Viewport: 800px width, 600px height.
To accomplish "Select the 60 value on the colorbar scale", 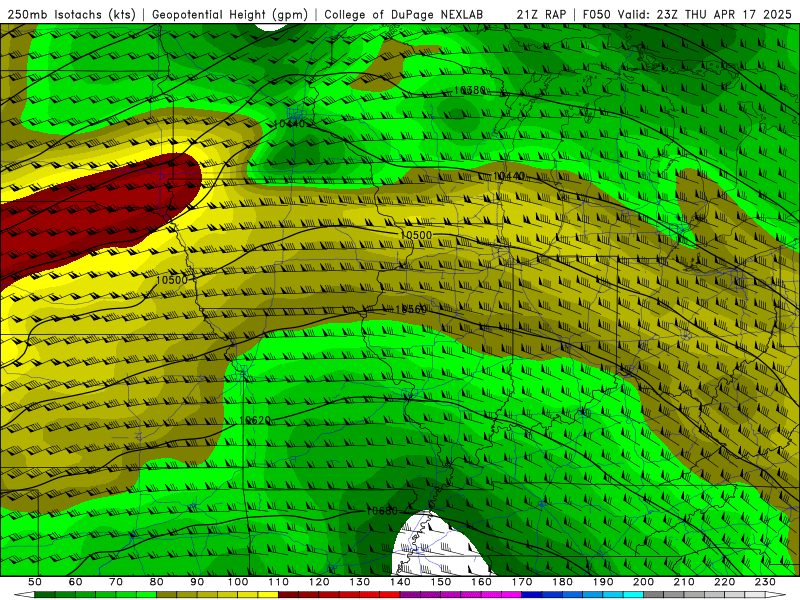I will click(x=75, y=582).
